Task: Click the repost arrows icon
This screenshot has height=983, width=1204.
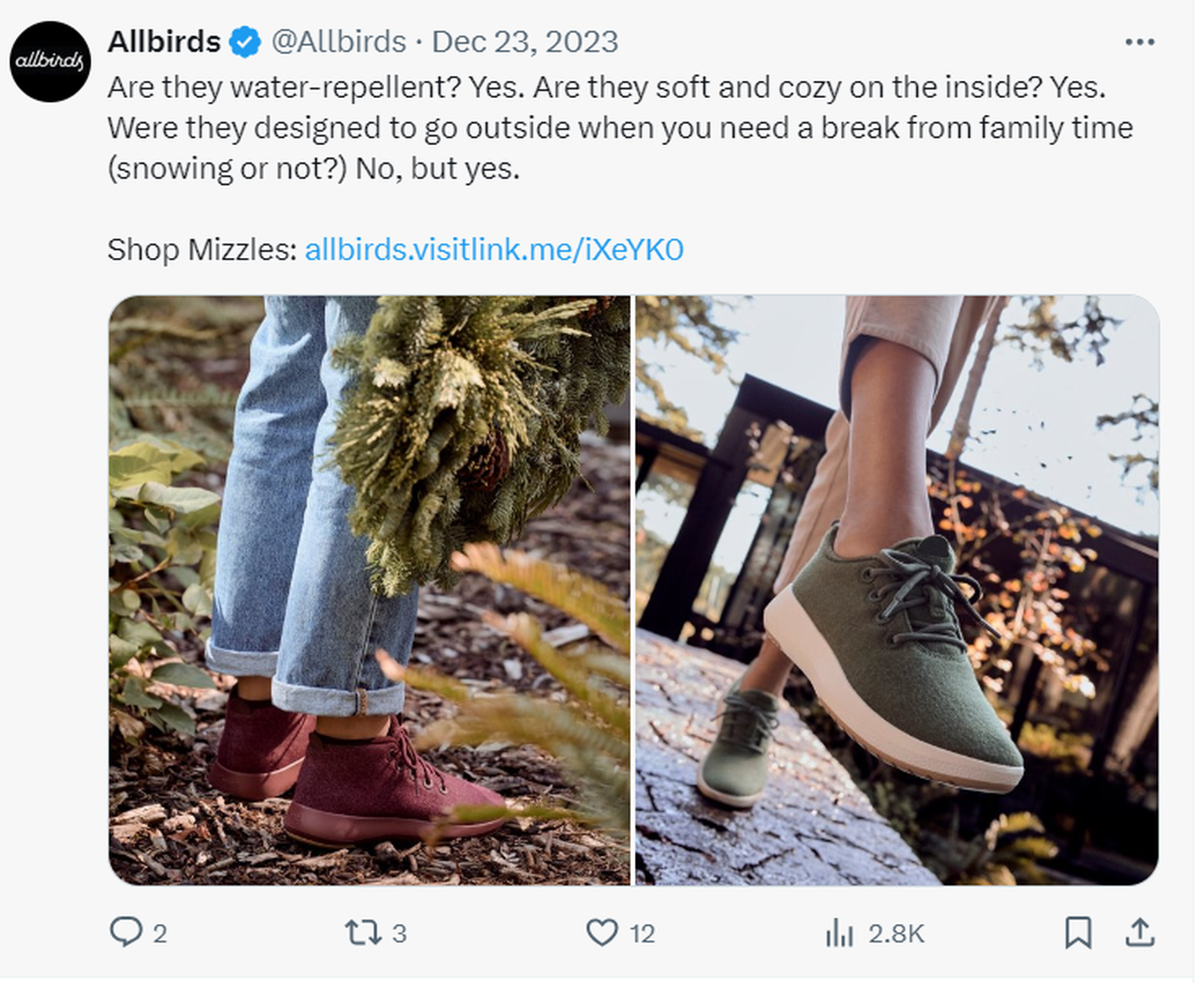Action: click(363, 933)
